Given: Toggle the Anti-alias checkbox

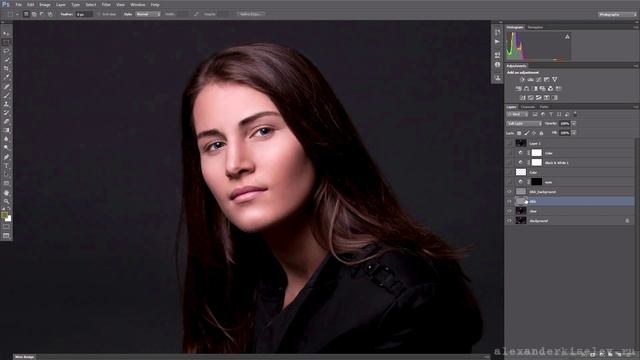Looking at the screenshot, I should [98, 14].
